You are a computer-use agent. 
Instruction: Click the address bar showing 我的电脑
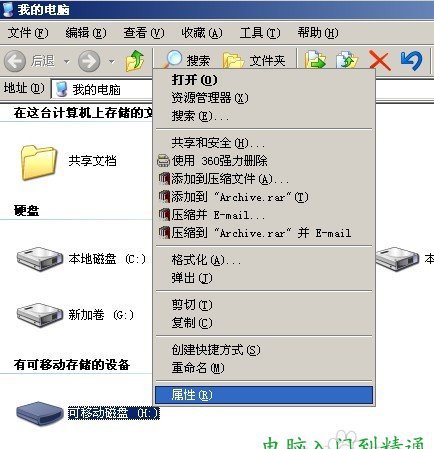(102, 89)
